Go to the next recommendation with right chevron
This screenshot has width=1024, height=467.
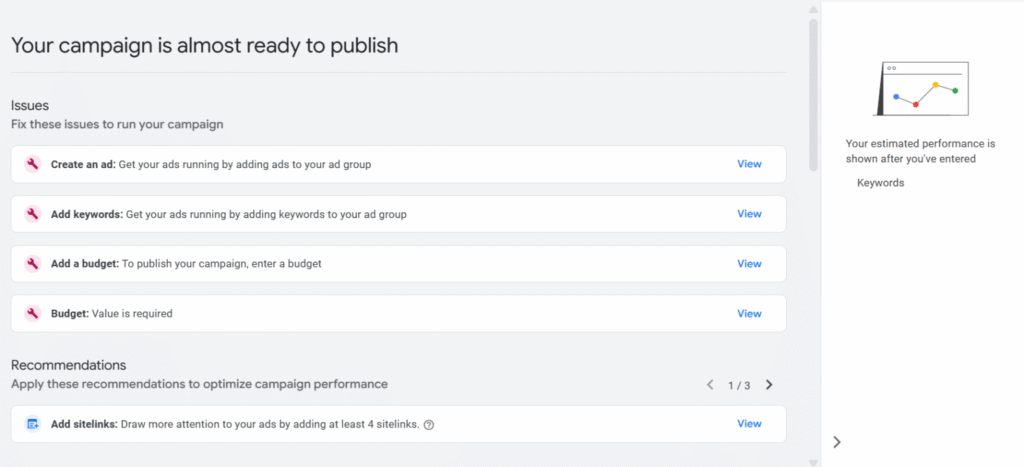point(768,385)
